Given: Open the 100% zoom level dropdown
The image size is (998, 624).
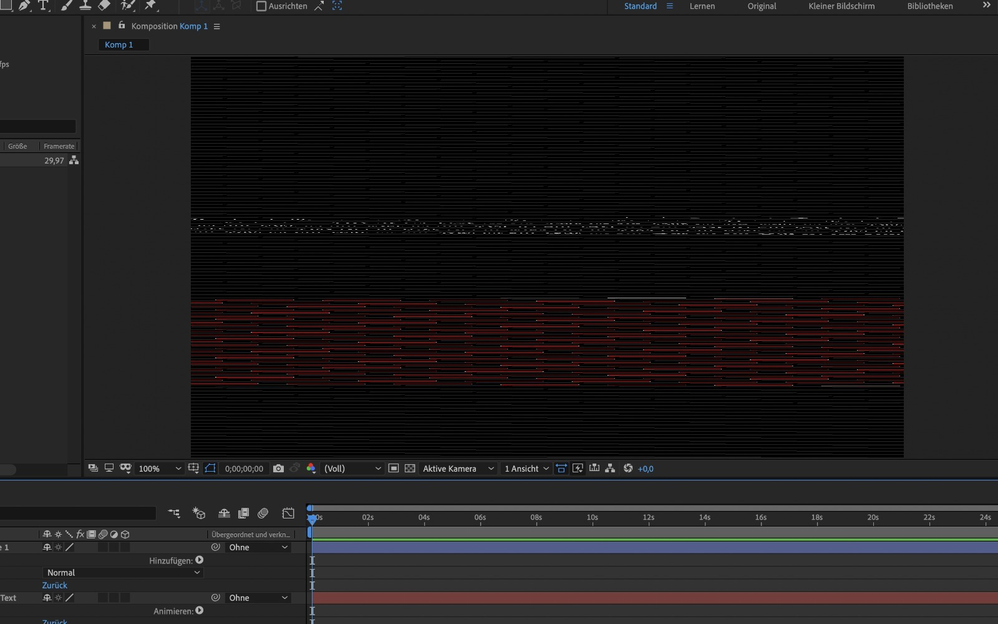Looking at the screenshot, I should 160,468.
